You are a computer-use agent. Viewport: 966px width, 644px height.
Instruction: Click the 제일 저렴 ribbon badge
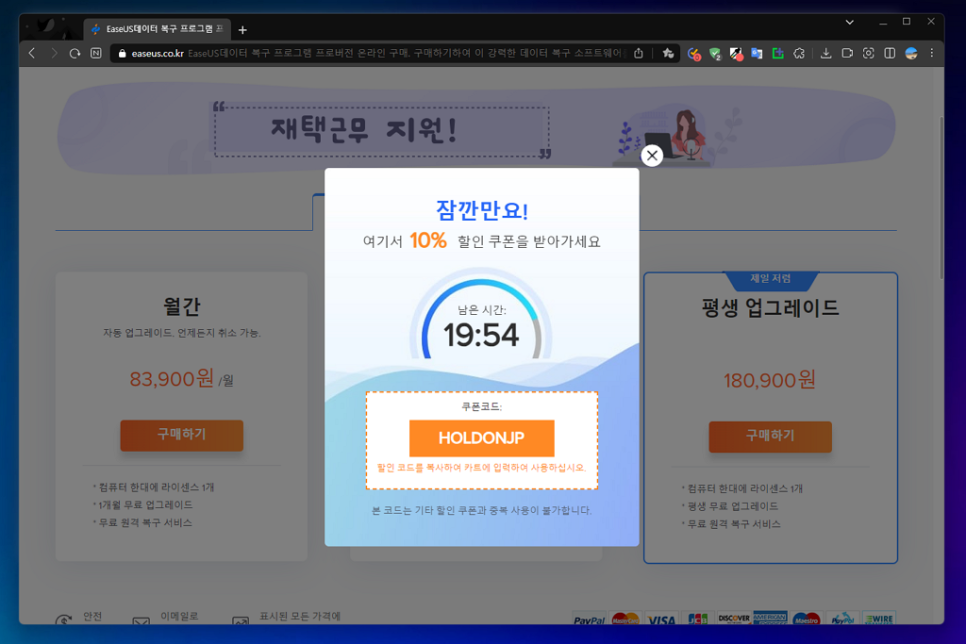coord(770,279)
